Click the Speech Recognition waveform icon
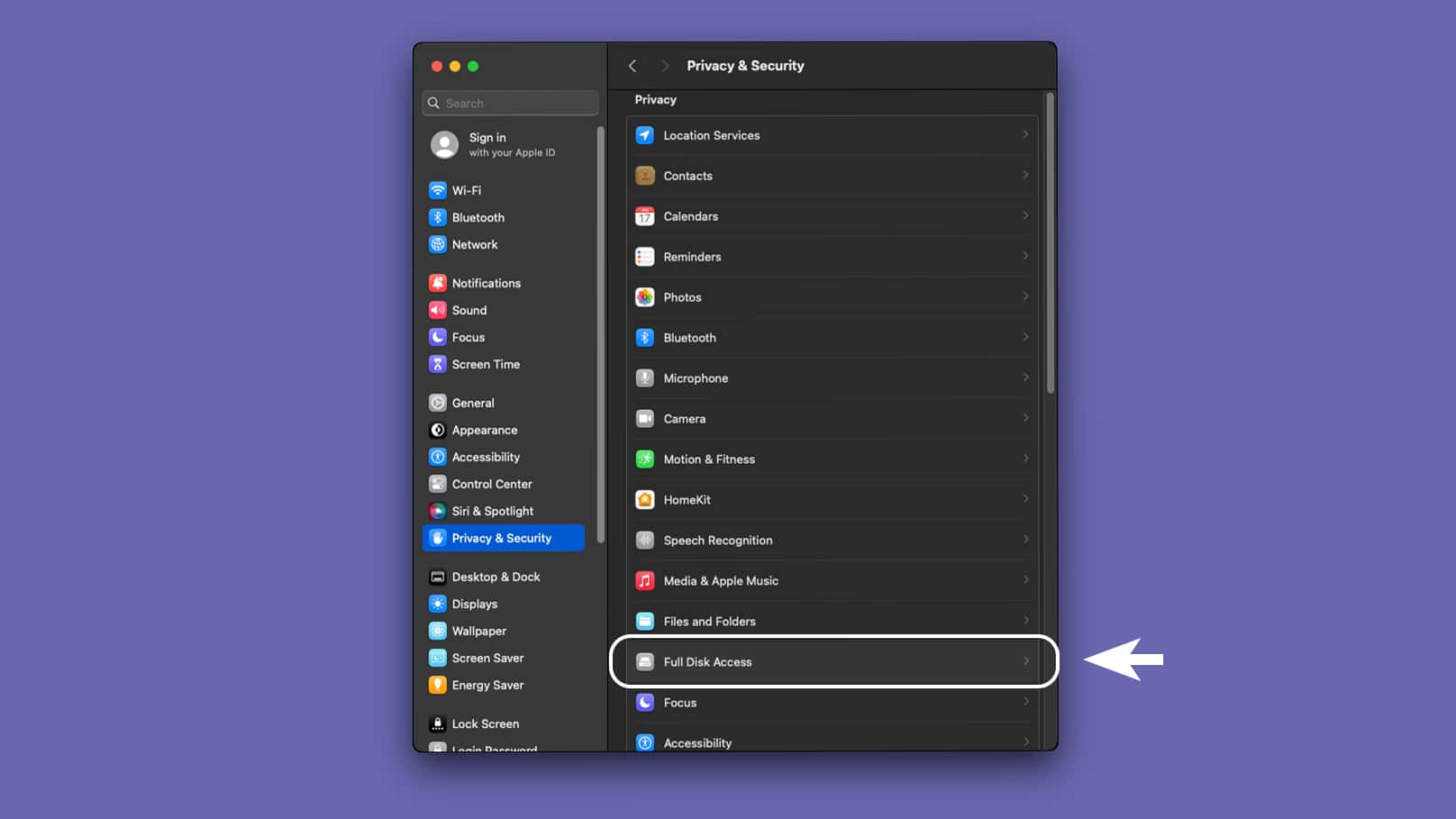This screenshot has height=819, width=1456. pos(645,541)
